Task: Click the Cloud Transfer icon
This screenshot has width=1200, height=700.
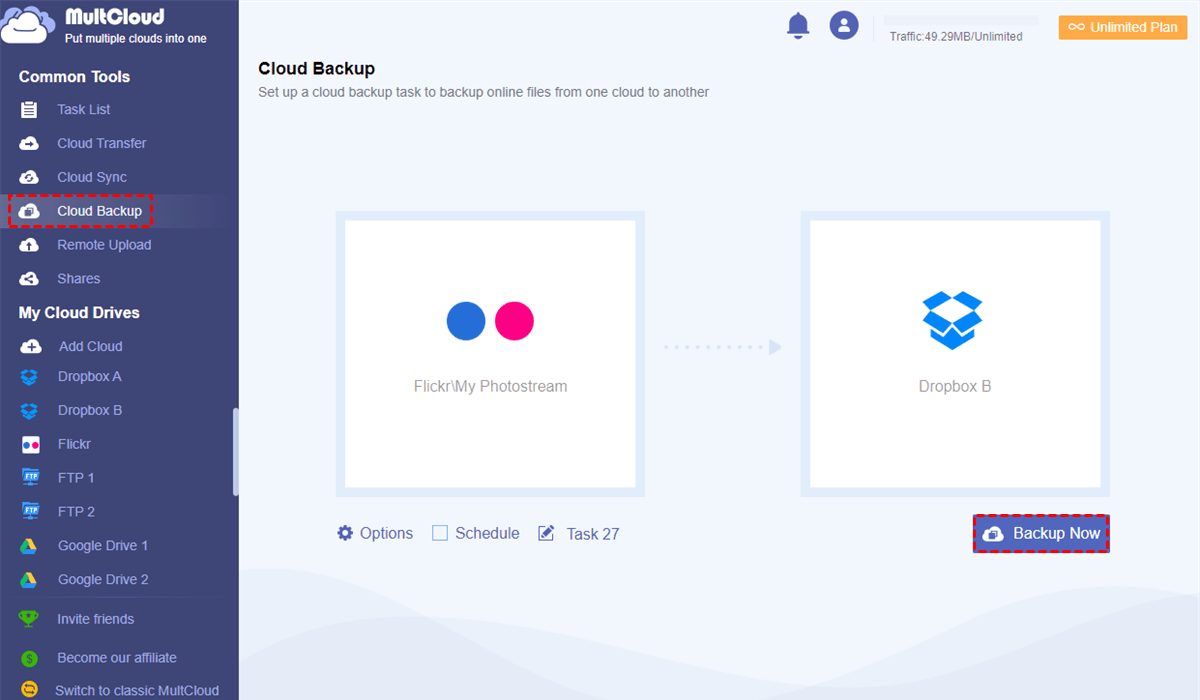Action: pos(29,144)
